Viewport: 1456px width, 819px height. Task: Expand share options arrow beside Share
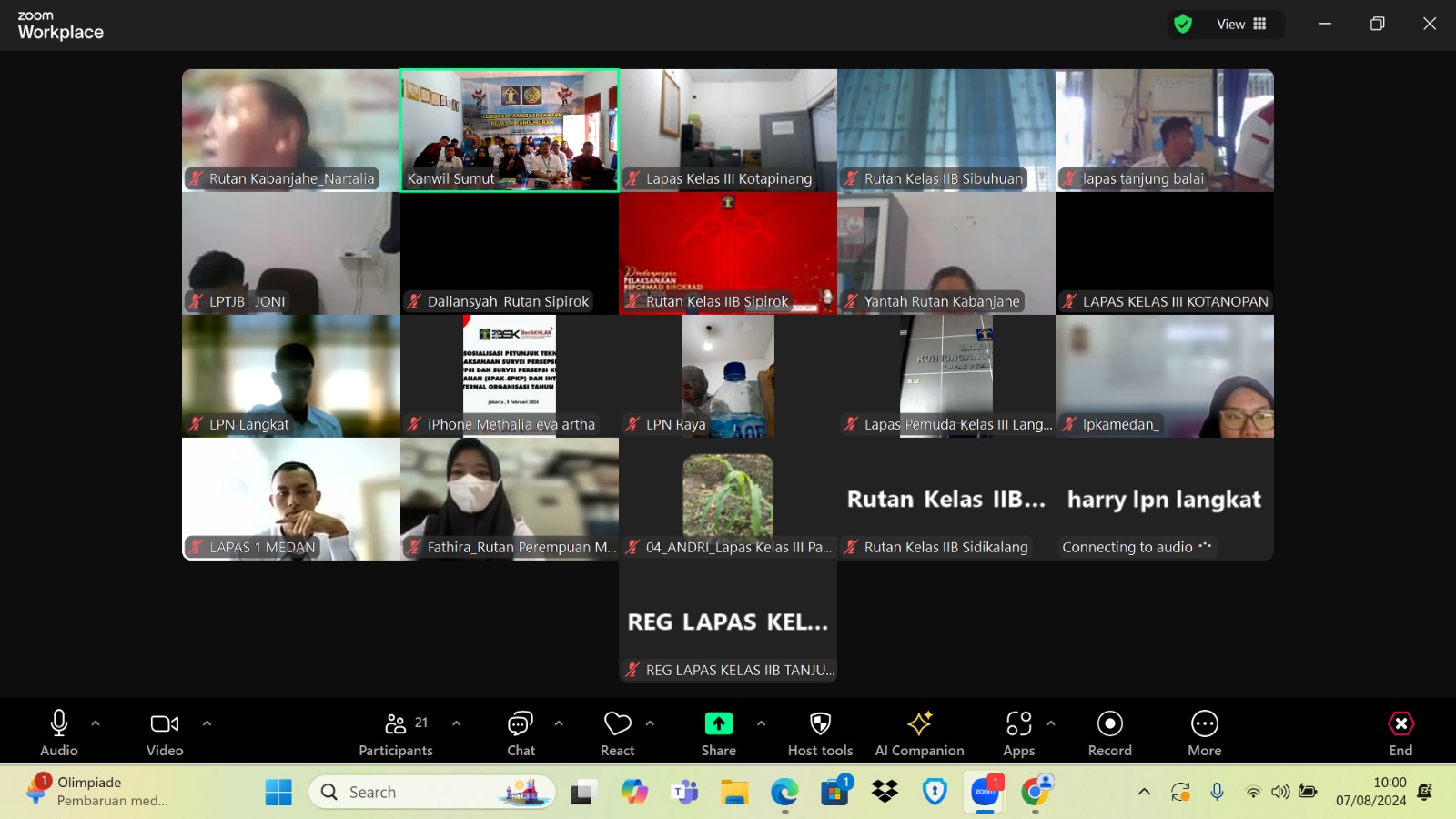[x=761, y=723]
